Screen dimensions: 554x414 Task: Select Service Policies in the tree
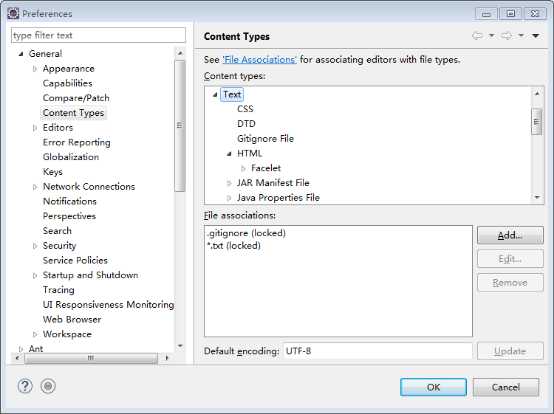click(75, 260)
